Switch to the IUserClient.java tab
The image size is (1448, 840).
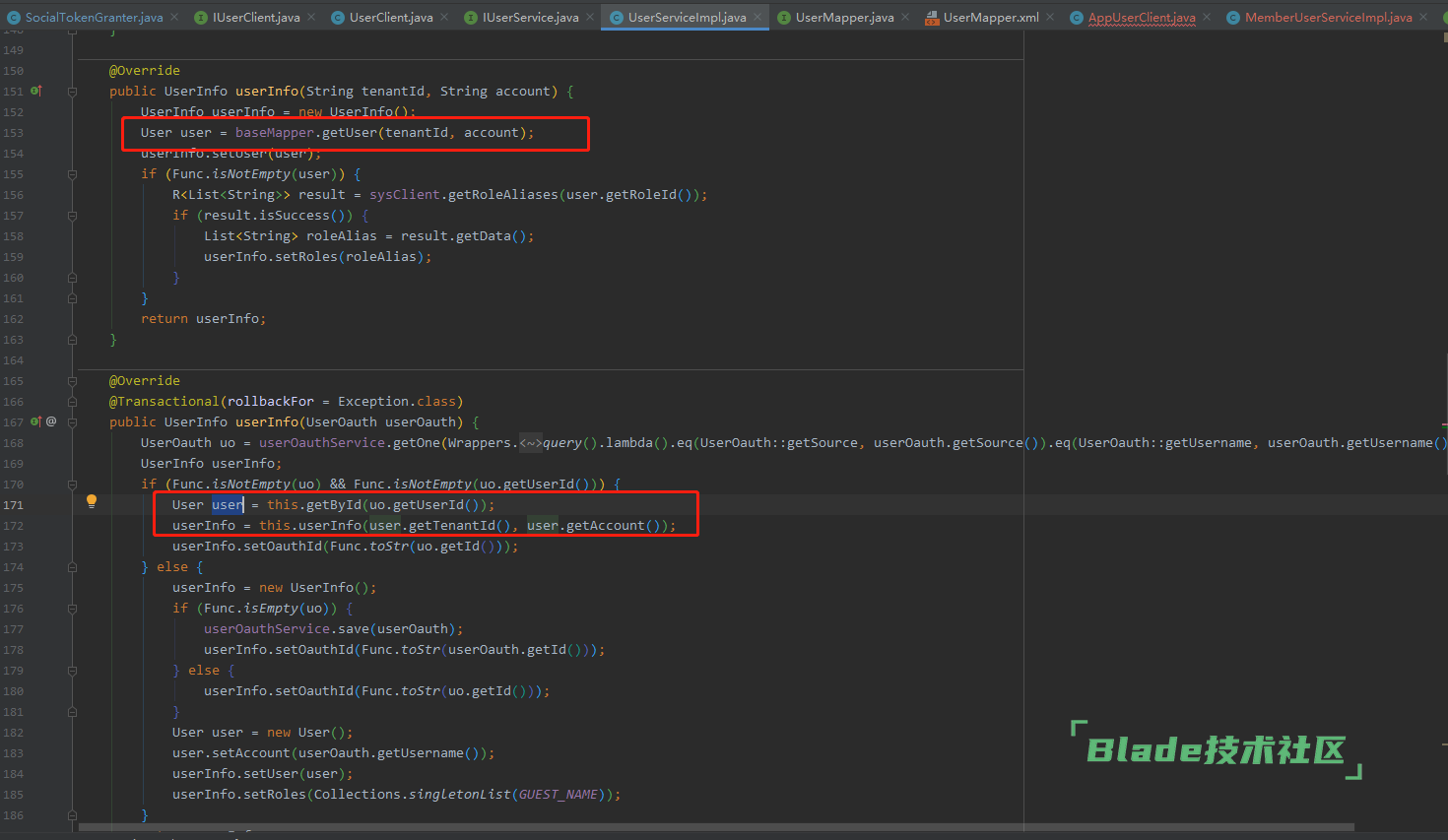pyautogui.click(x=256, y=18)
